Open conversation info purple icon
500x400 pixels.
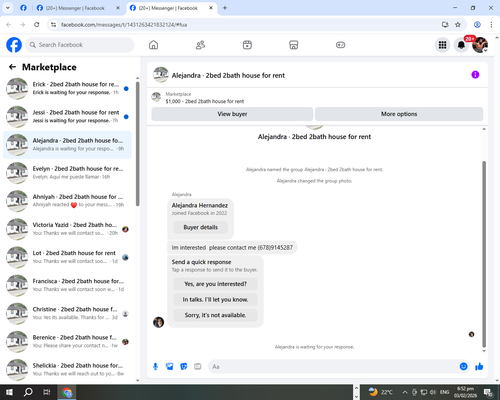point(475,75)
